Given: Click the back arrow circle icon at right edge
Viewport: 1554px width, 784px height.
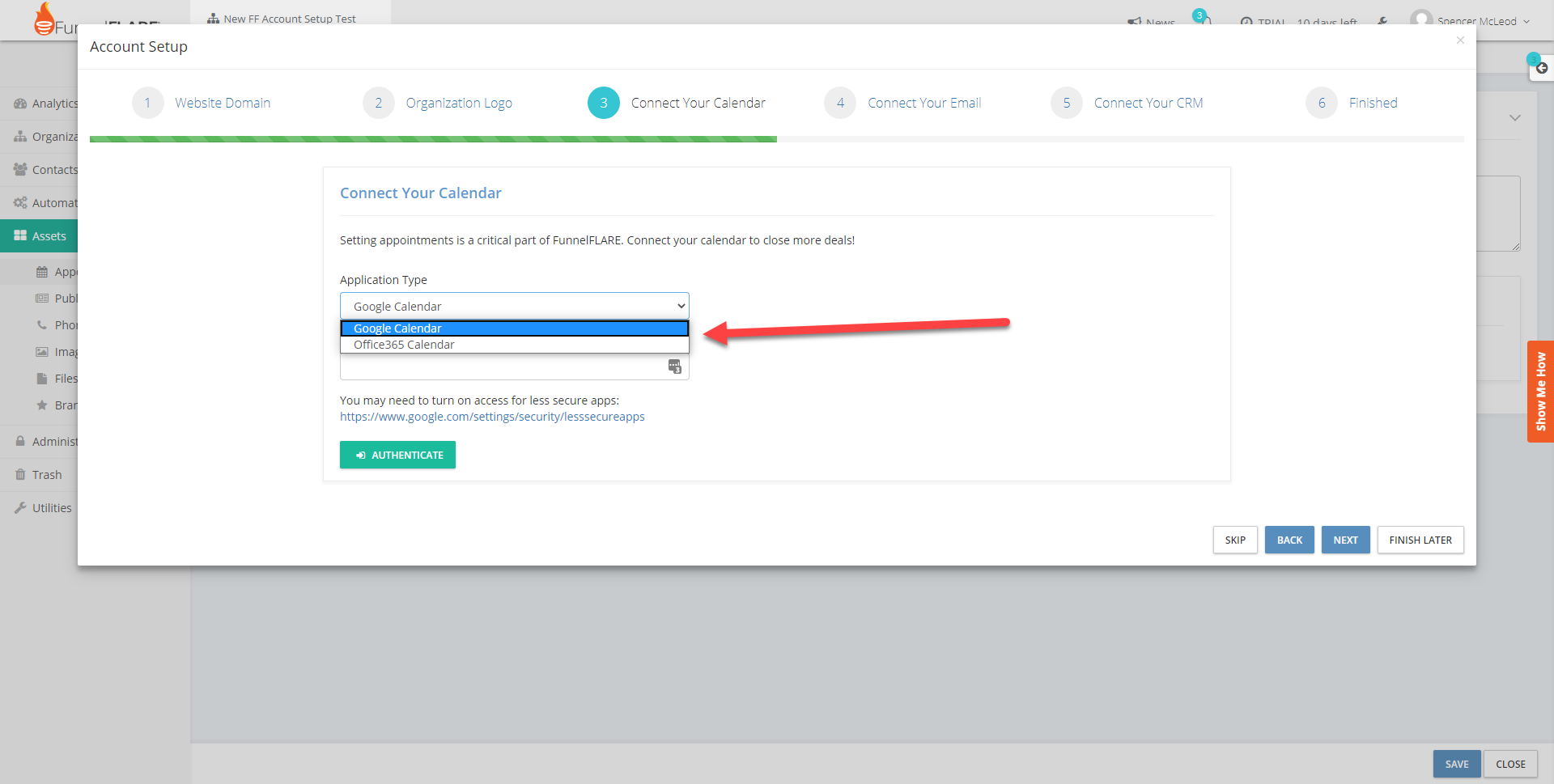Looking at the screenshot, I should [x=1542, y=68].
